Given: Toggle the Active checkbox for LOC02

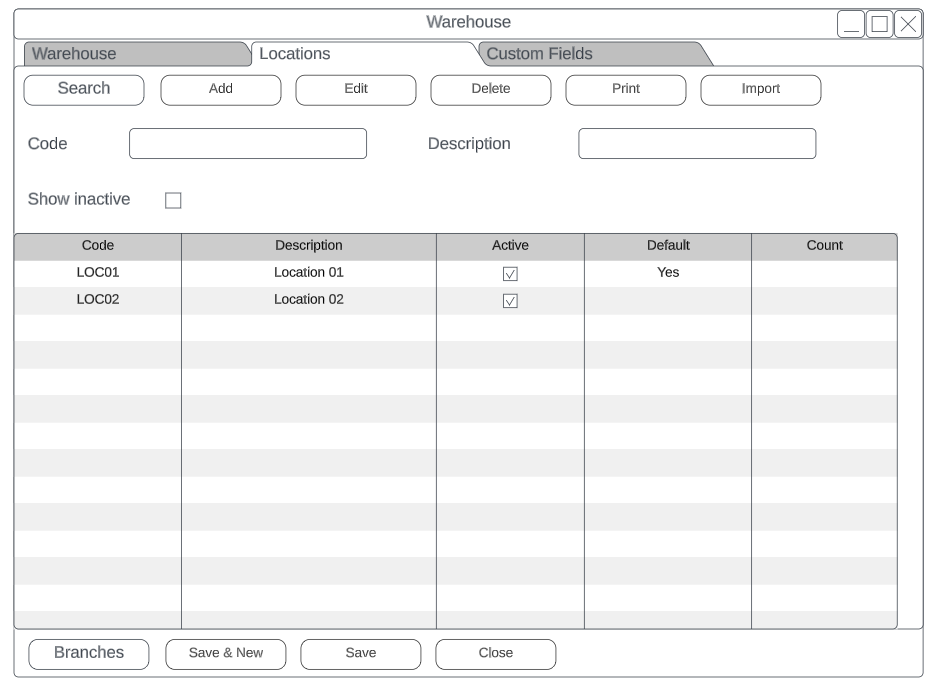Looking at the screenshot, I should [x=510, y=301].
